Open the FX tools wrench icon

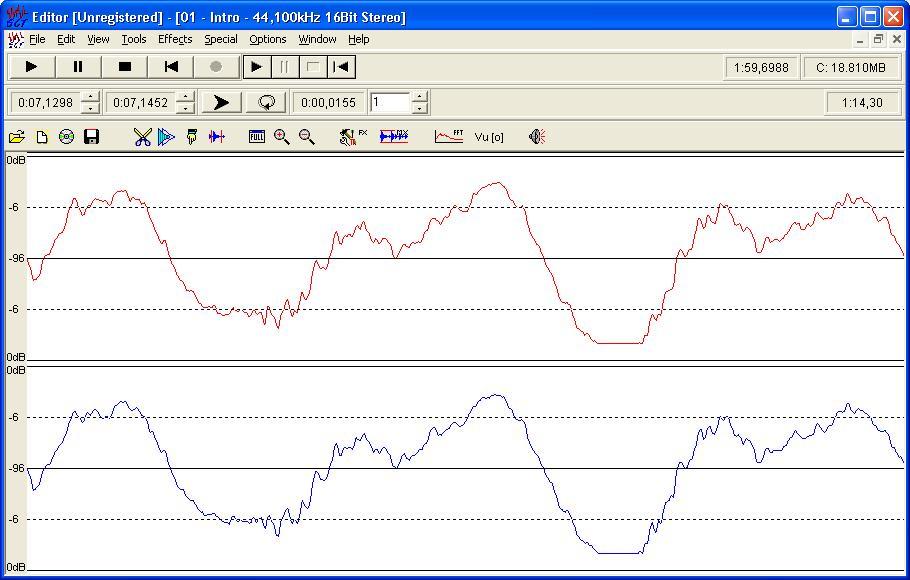[x=353, y=137]
